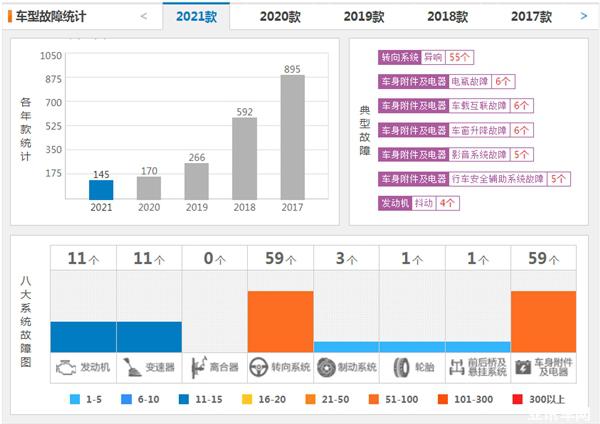This screenshot has width=600, height=424.
Task: Click the 2017 bar showing 895
Action: point(292,137)
